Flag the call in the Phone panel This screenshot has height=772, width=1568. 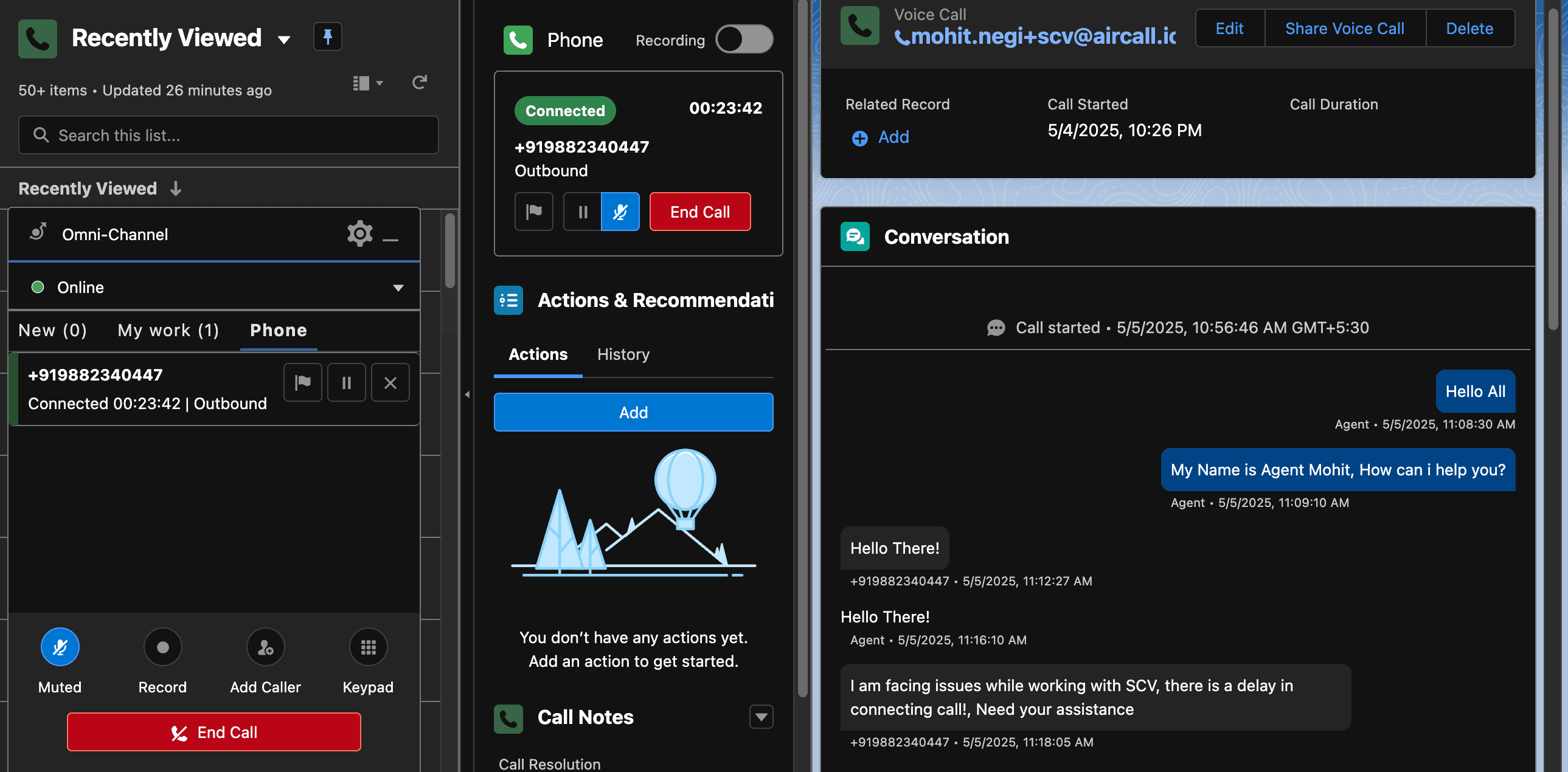[x=534, y=211]
